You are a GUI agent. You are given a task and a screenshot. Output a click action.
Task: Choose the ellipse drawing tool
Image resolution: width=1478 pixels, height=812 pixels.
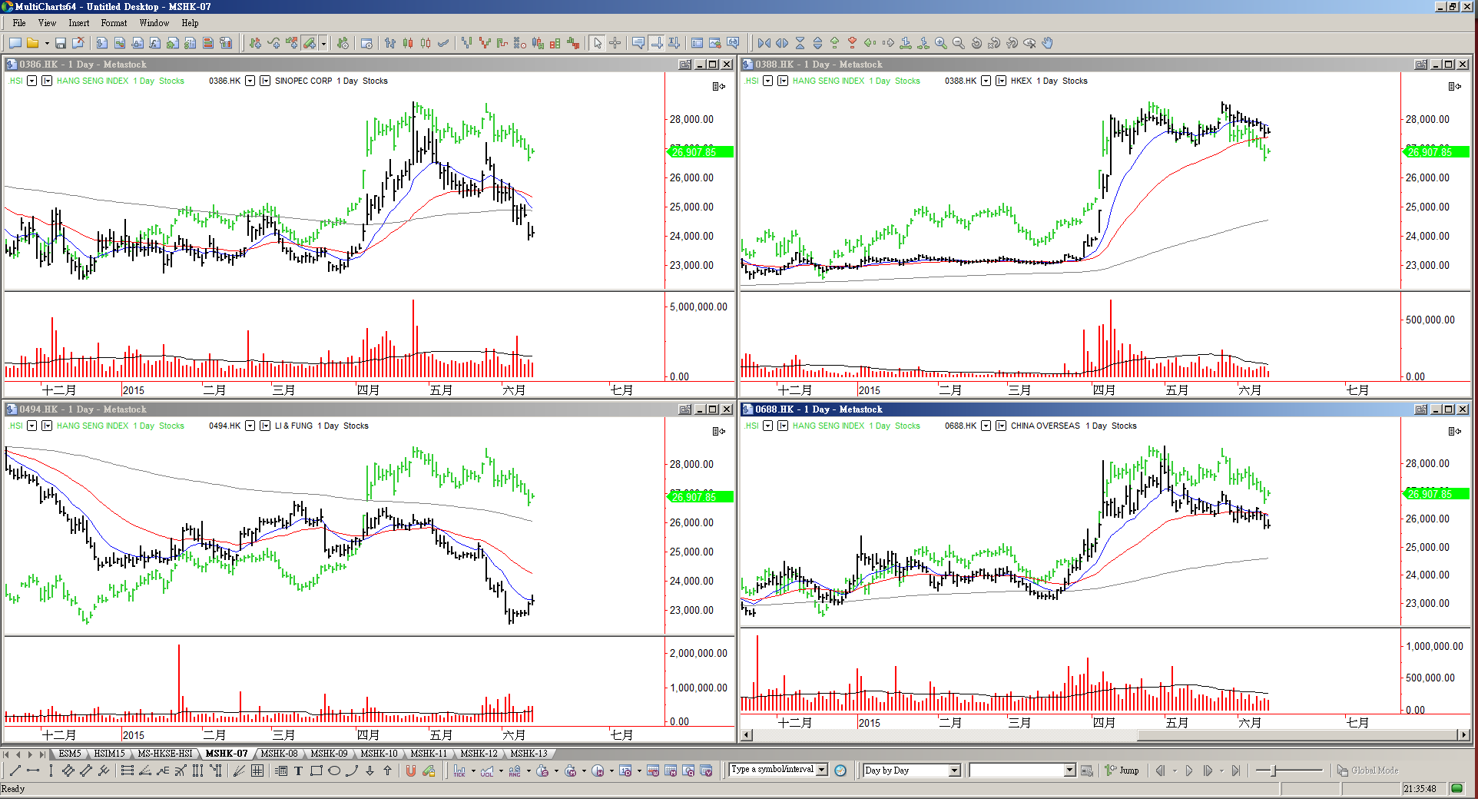click(334, 771)
